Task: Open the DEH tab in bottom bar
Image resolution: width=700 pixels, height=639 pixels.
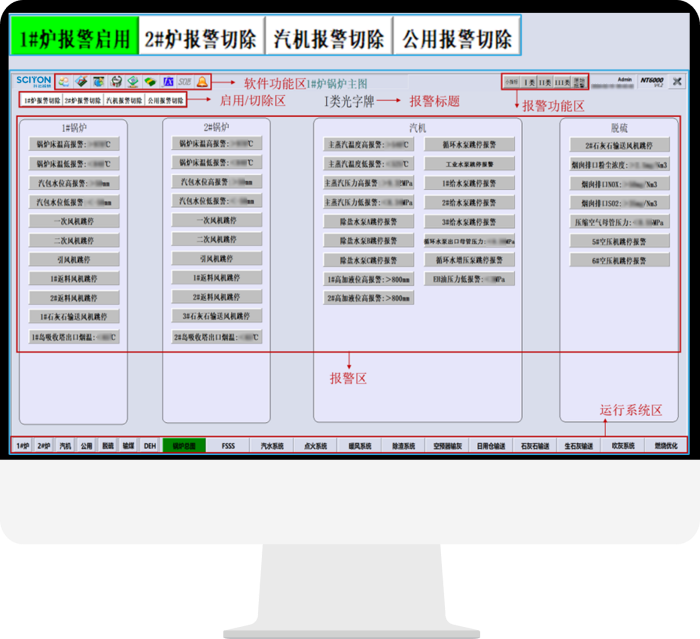Action: (149, 446)
